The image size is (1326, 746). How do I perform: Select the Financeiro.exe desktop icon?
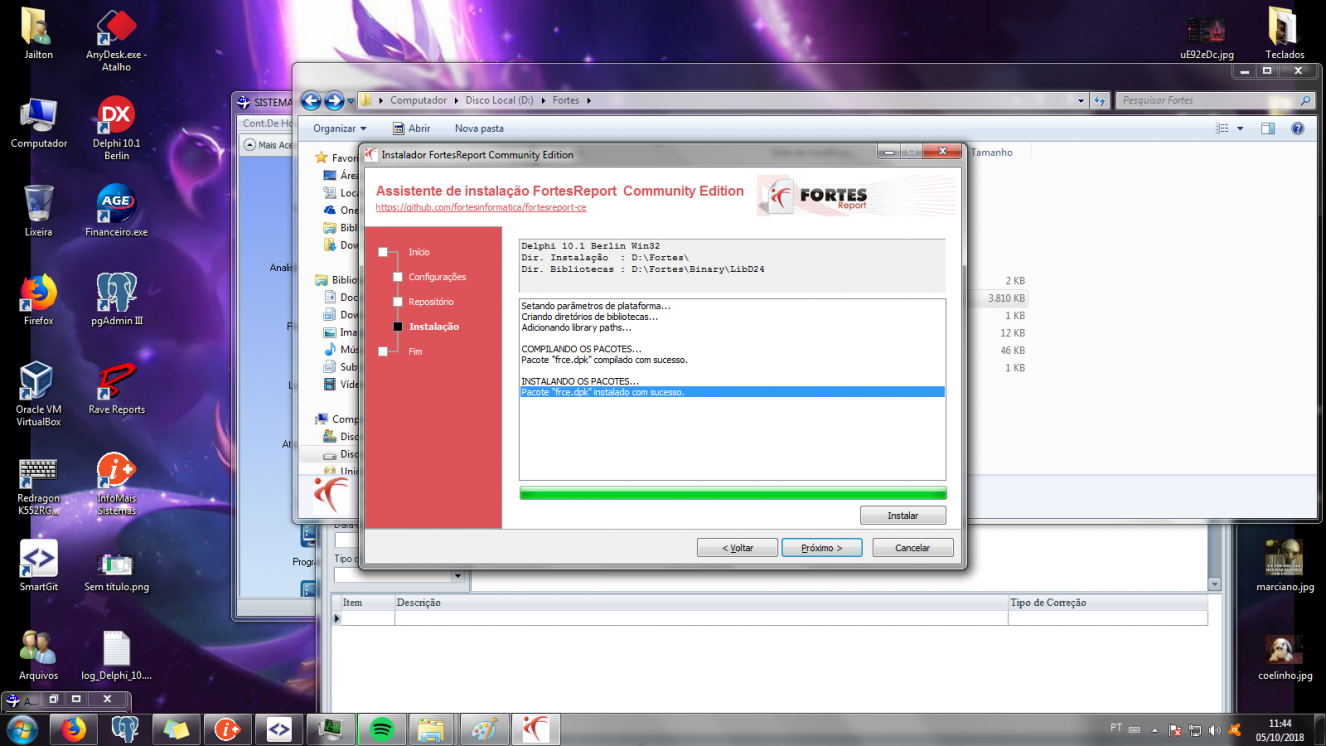point(116,210)
